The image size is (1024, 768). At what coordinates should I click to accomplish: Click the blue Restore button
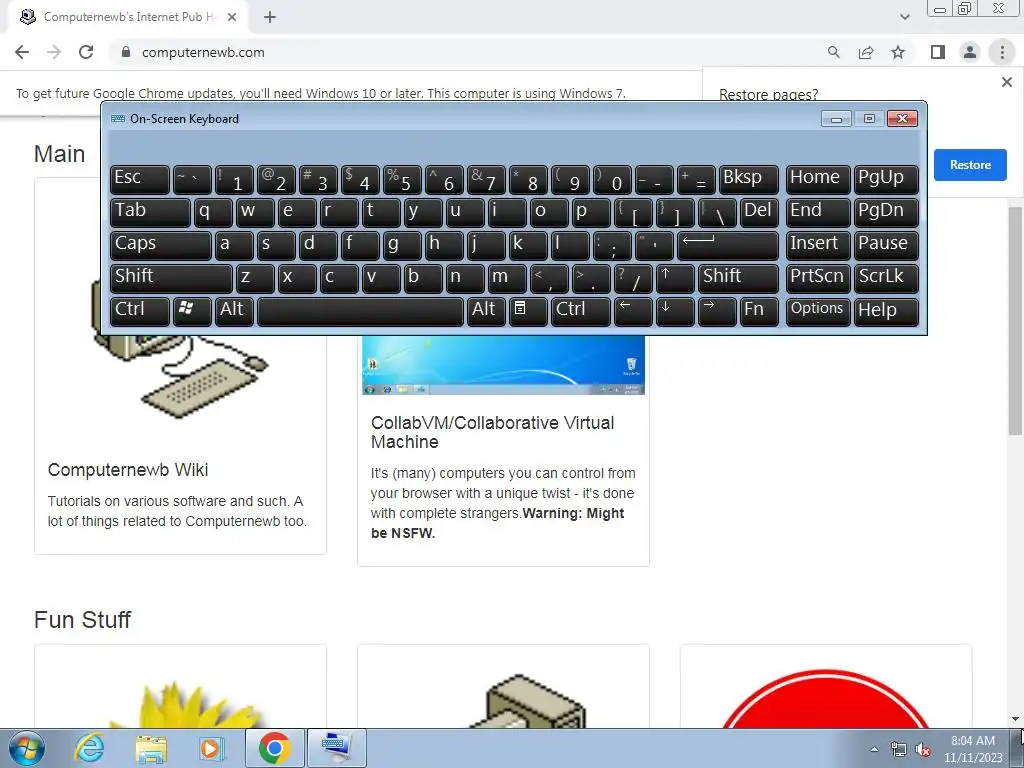click(x=970, y=165)
